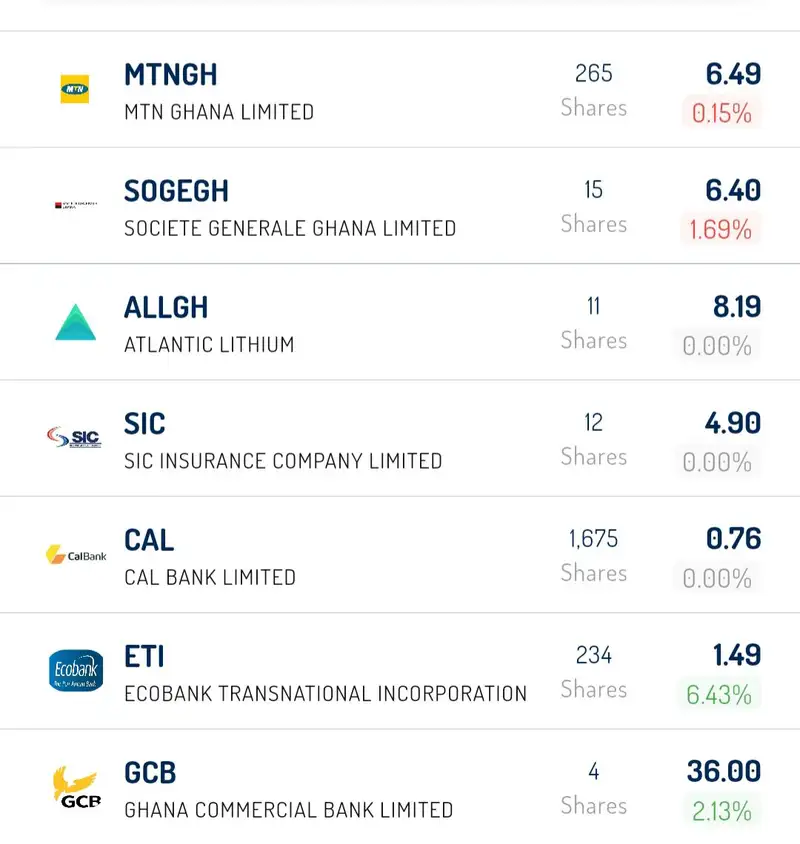Tap the MTN yellow logo icon
The width and height of the screenshot is (800, 844).
coord(75,89)
